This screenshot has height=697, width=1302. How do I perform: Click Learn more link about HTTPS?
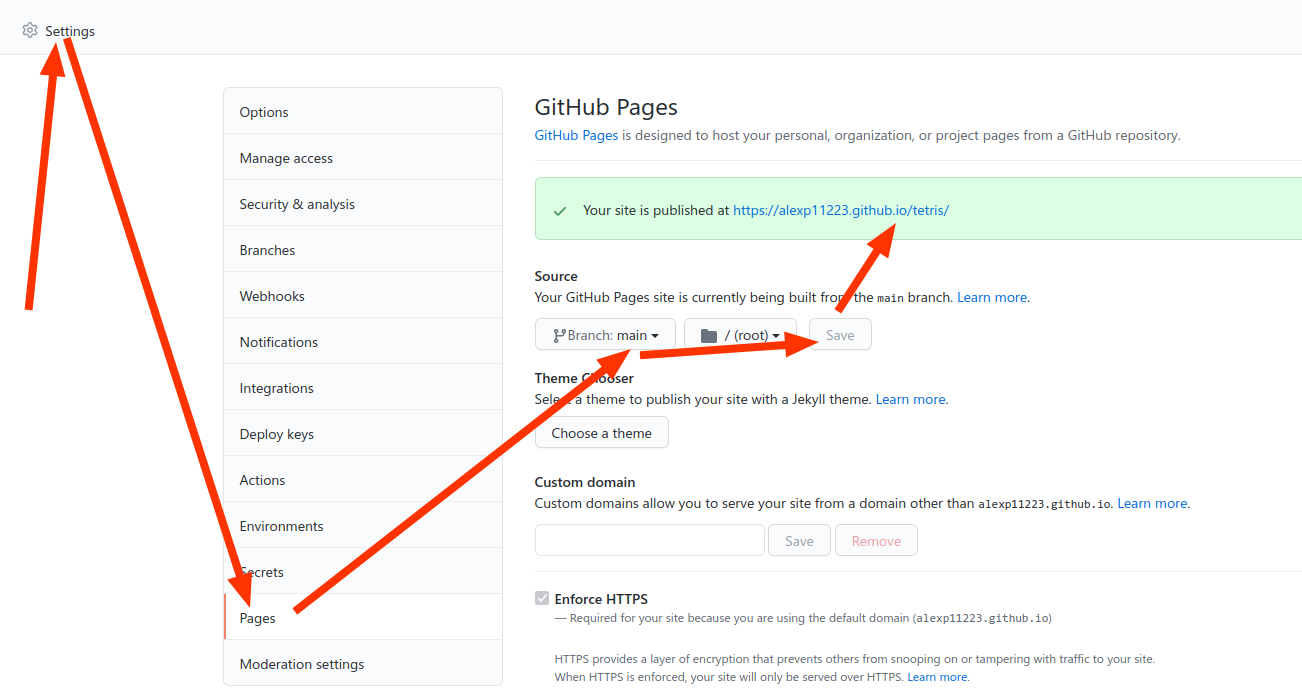tap(938, 677)
